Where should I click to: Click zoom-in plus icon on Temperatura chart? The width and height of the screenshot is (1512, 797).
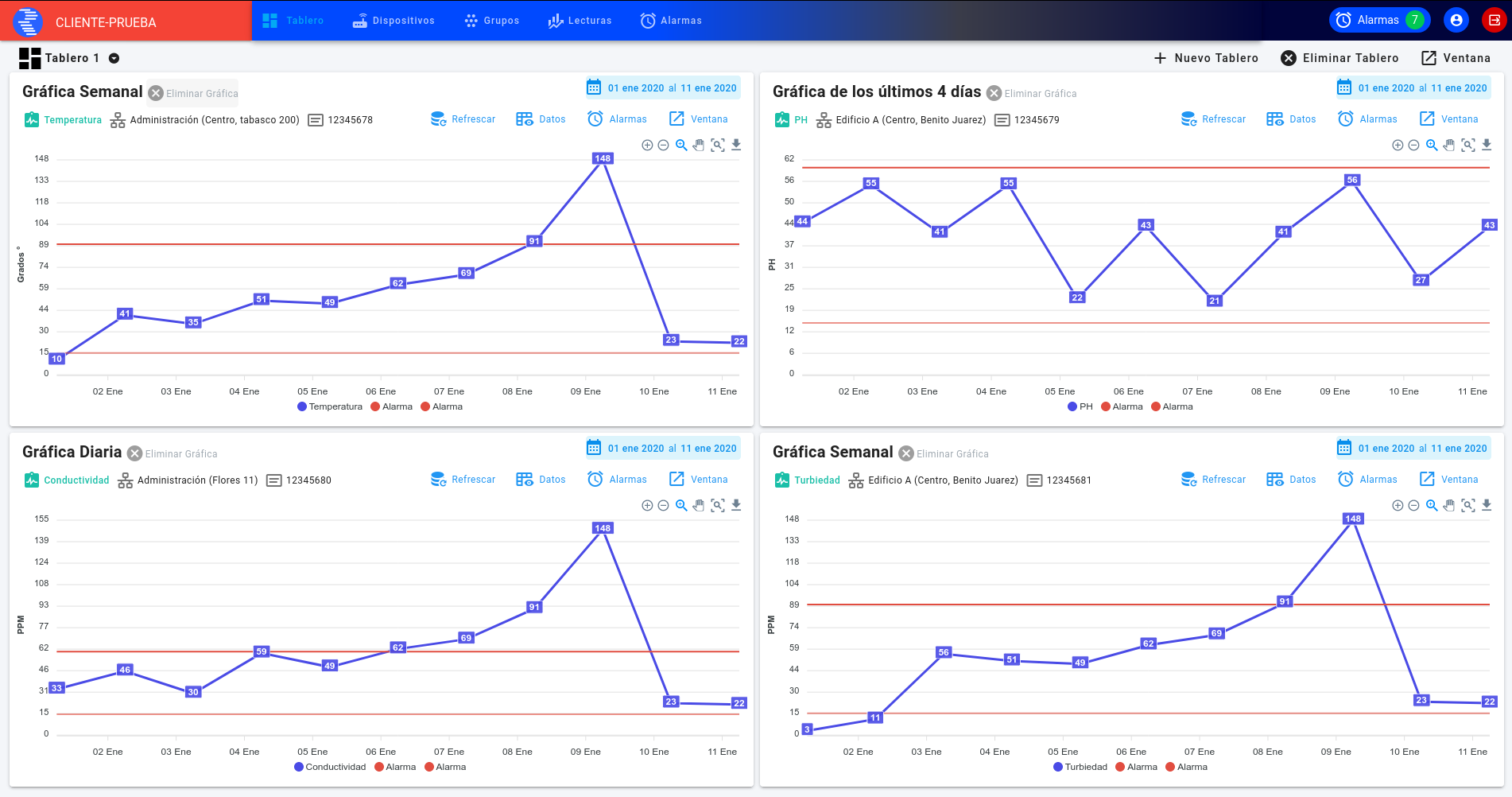(647, 145)
